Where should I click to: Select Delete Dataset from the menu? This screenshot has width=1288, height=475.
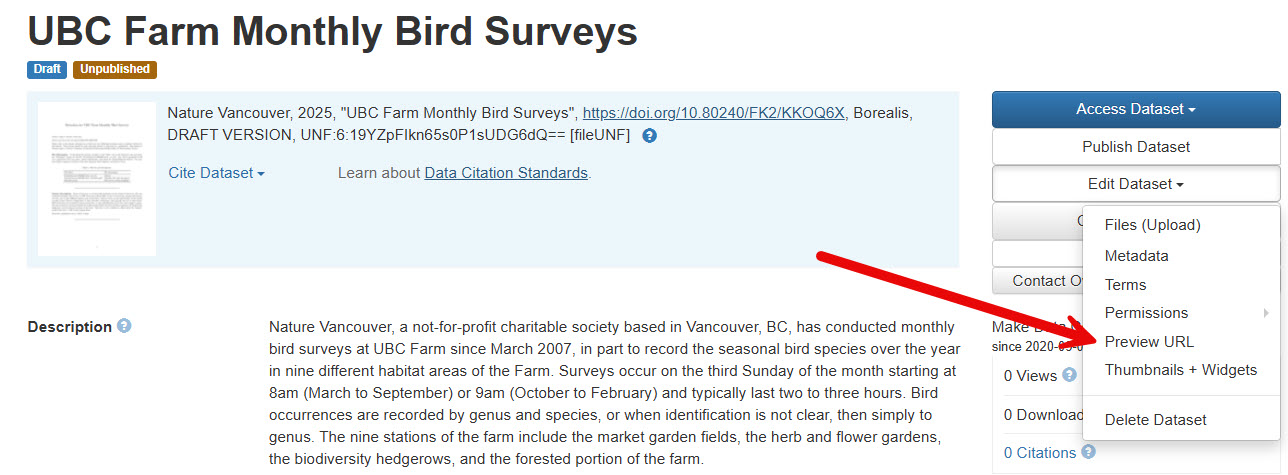1155,420
